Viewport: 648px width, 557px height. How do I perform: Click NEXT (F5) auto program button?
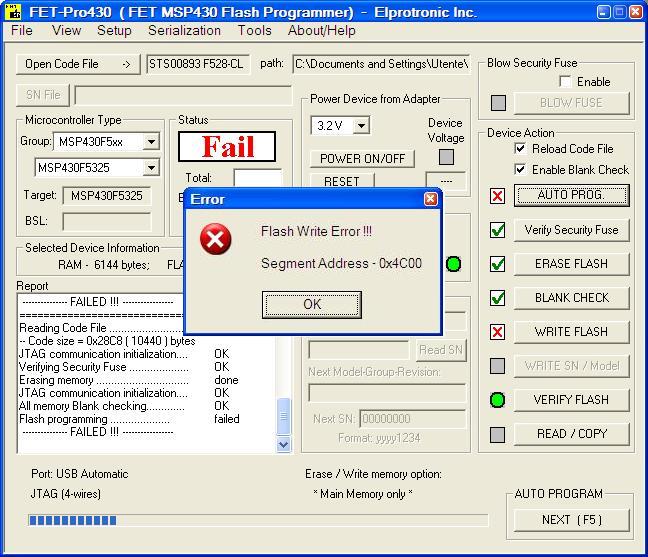pyautogui.click(x=572, y=520)
